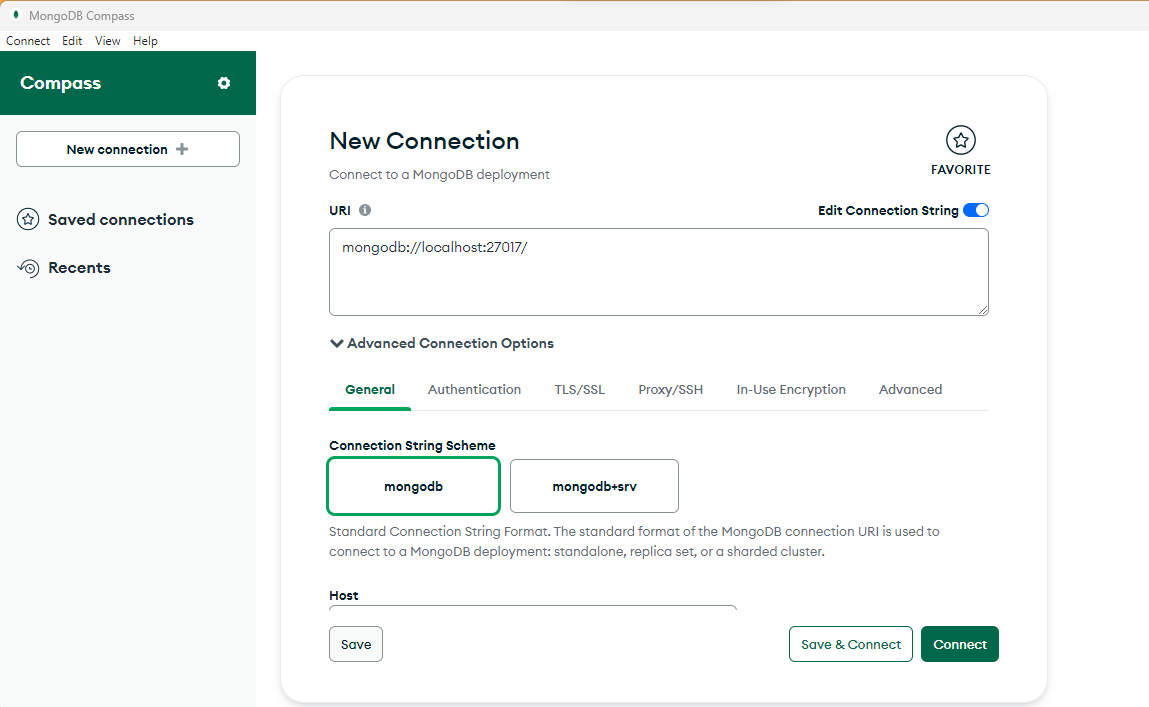
Task: Switch to the TLS/SSL tab
Action: pyautogui.click(x=580, y=390)
